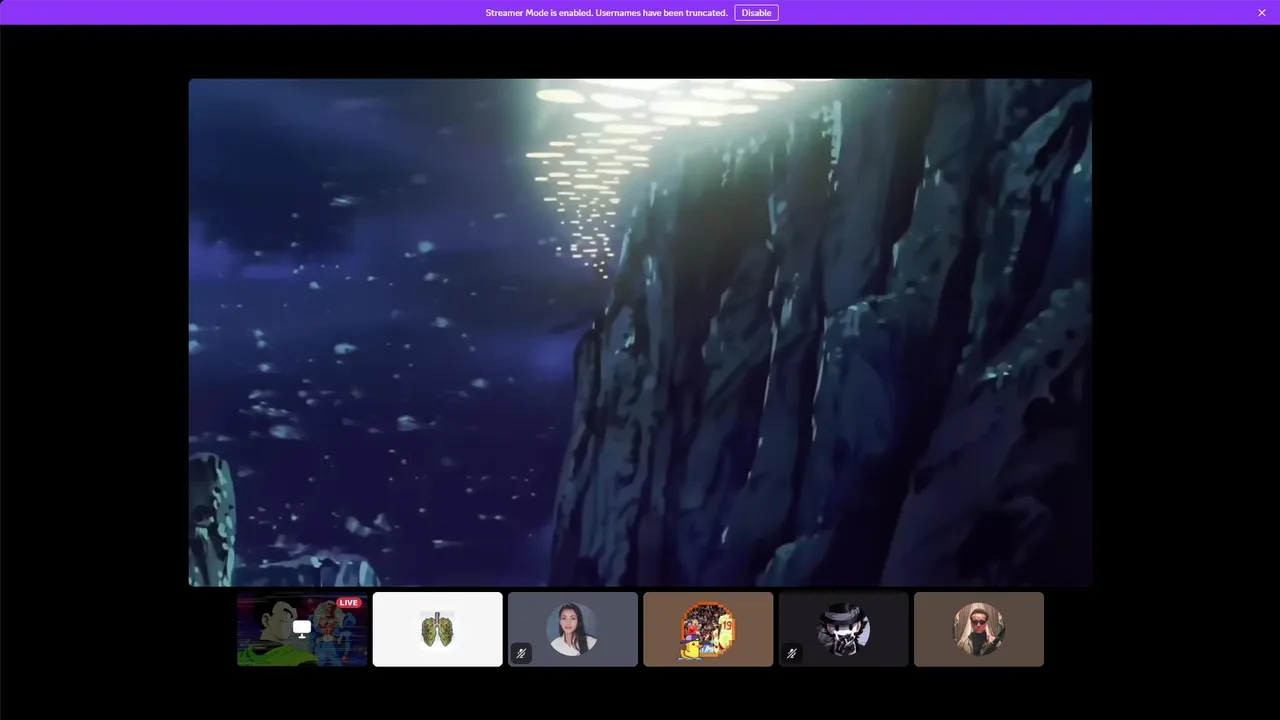Image resolution: width=1280 pixels, height=720 pixels.
Task: Click the main shared stream video
Action: [640, 332]
